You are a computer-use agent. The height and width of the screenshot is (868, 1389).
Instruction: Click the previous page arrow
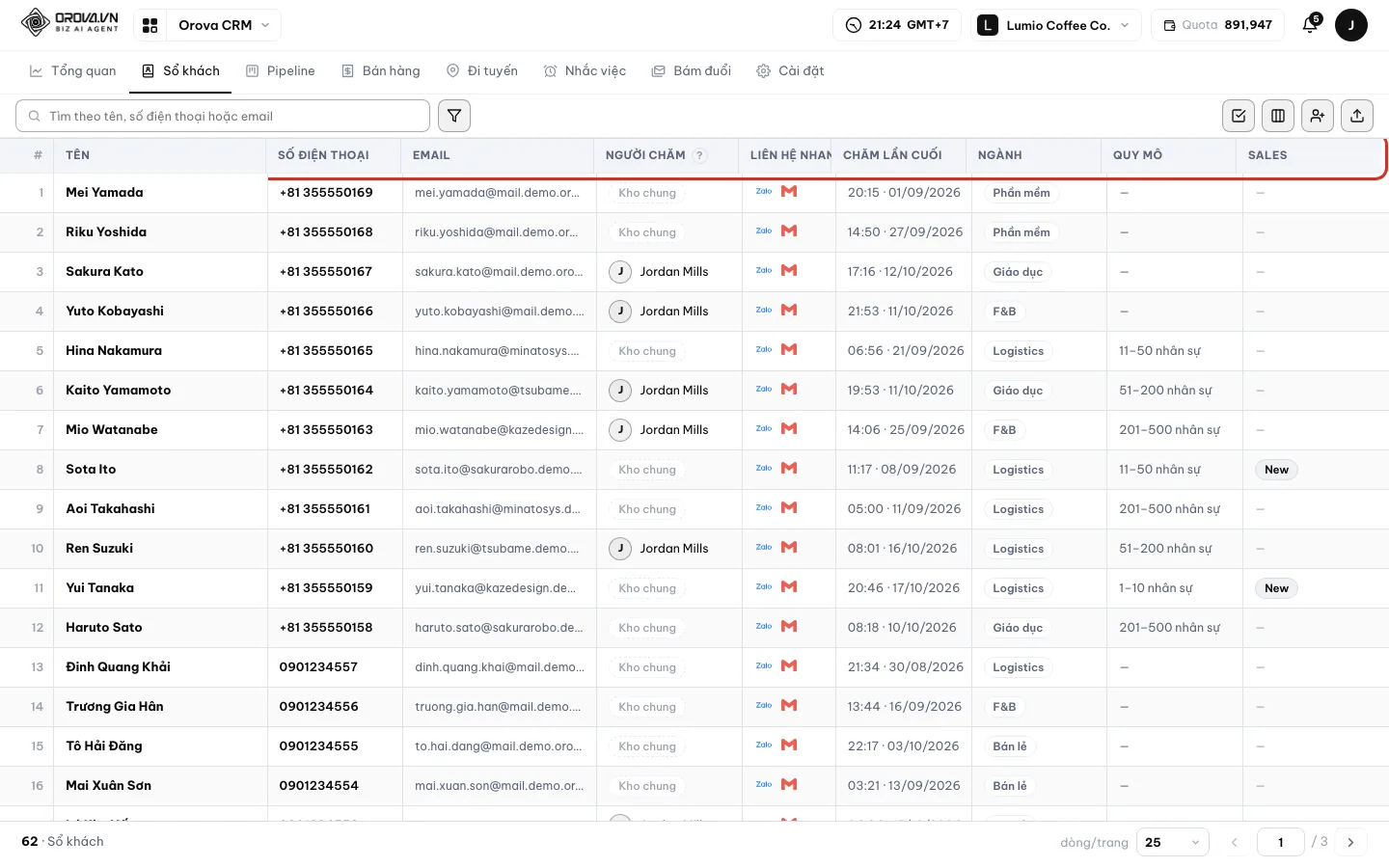click(1234, 842)
